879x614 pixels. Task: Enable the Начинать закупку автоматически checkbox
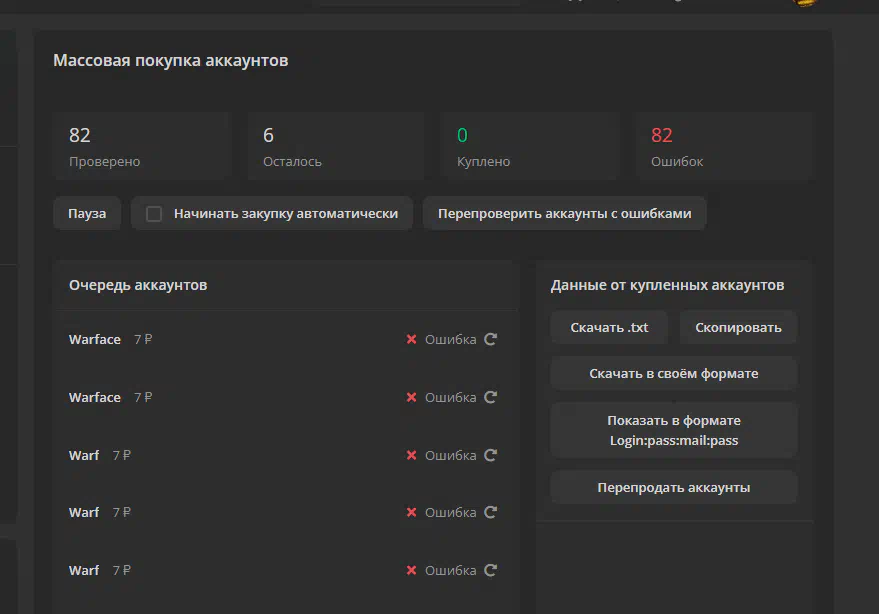coord(154,214)
